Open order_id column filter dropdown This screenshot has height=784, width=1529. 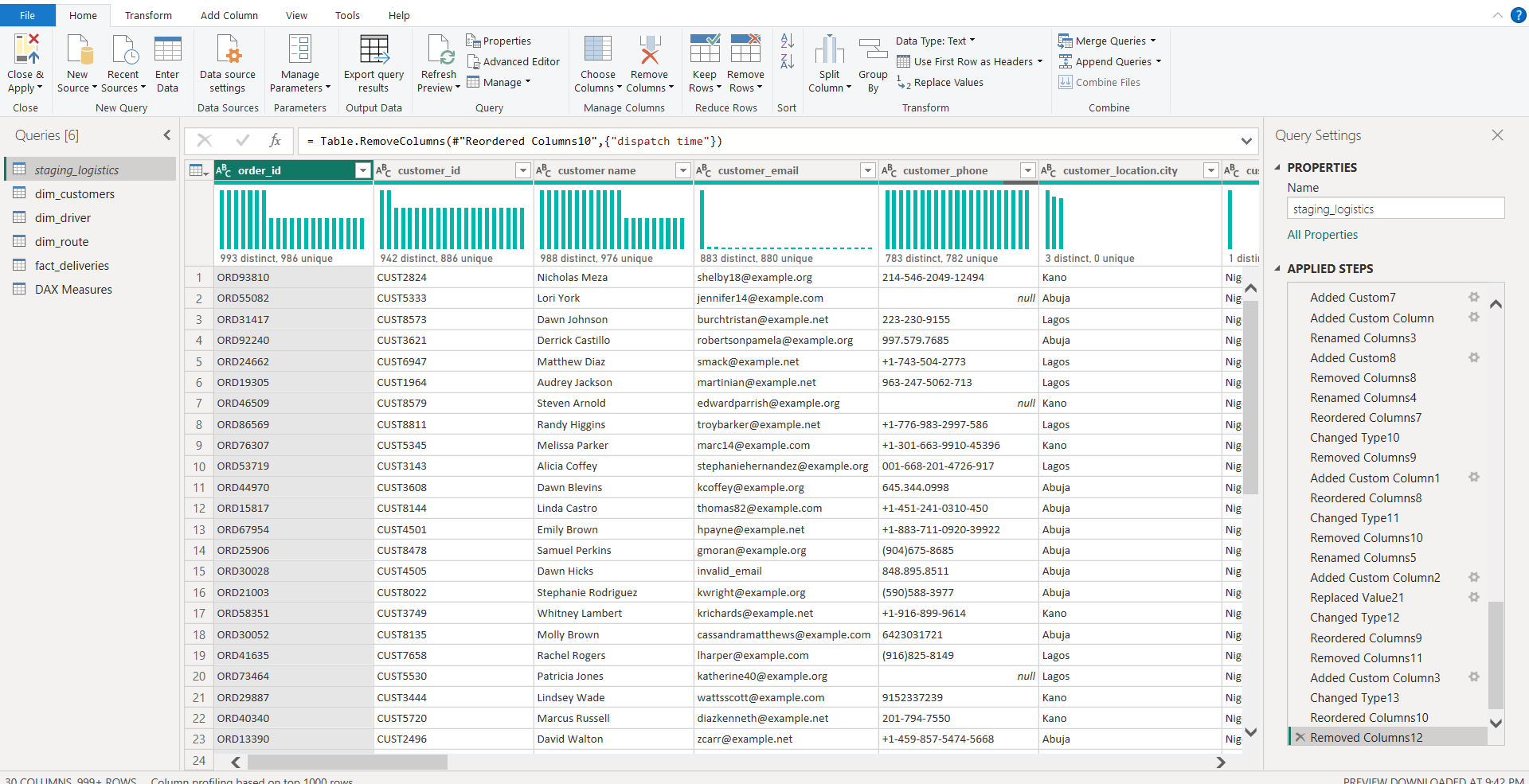(x=363, y=170)
